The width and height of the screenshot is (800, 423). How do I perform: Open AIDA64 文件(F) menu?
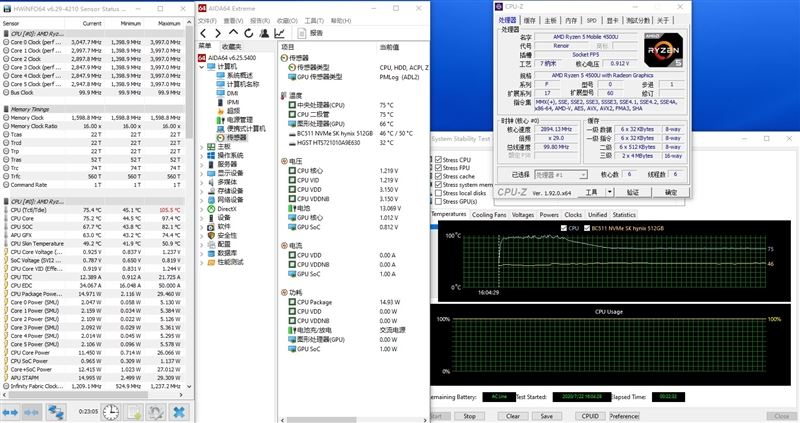pos(207,20)
